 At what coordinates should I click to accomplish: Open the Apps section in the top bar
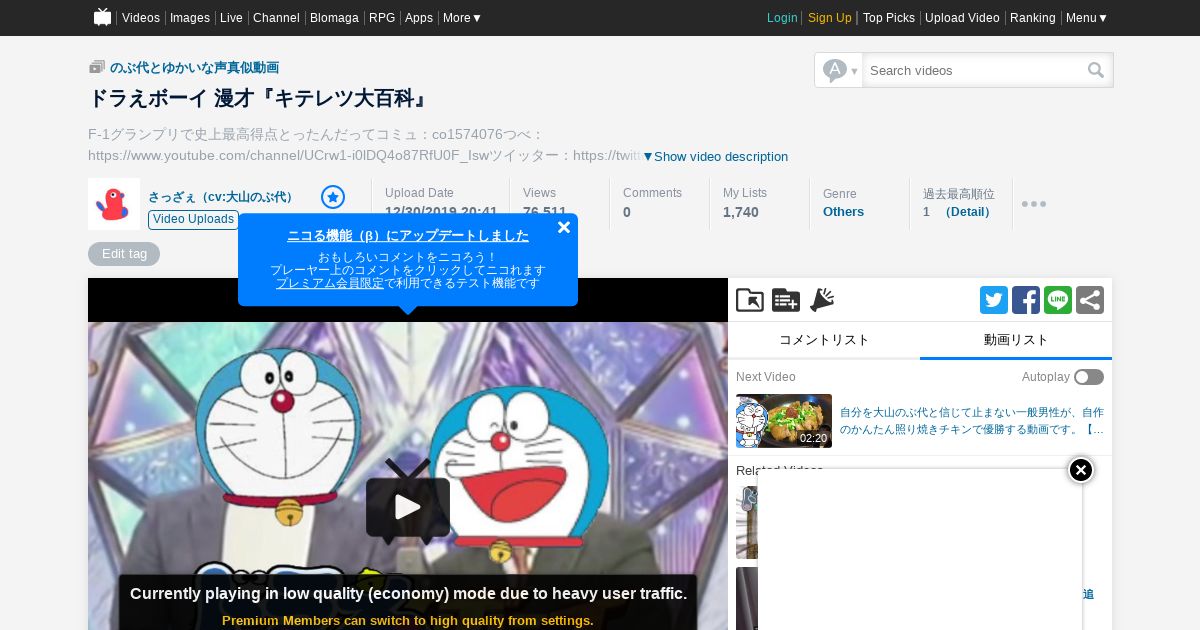419,18
